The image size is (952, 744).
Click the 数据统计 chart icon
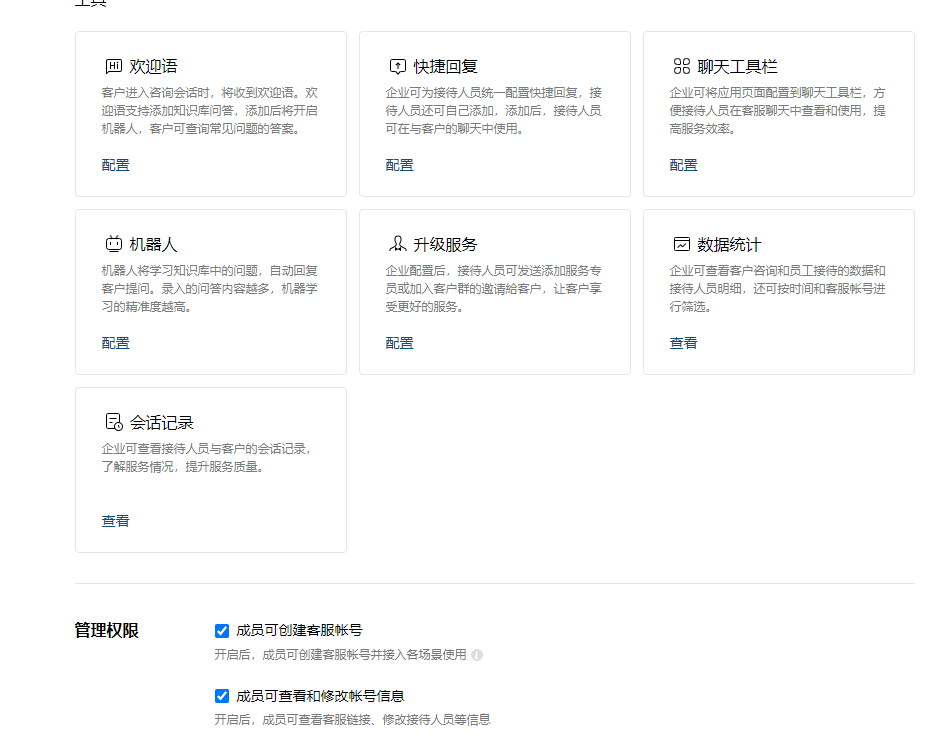click(682, 244)
